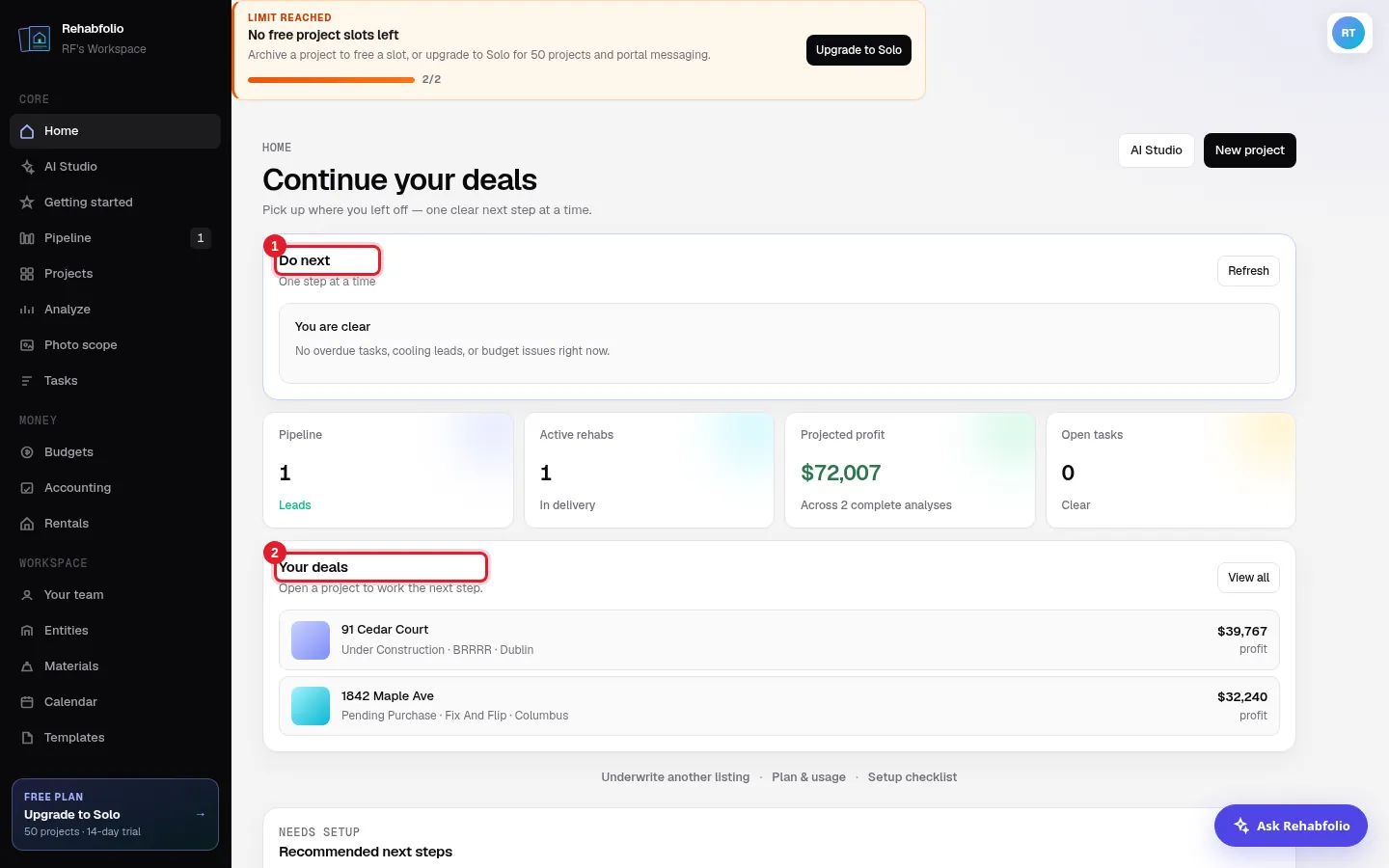Click the black Upgrade to Solo button

coord(858,50)
